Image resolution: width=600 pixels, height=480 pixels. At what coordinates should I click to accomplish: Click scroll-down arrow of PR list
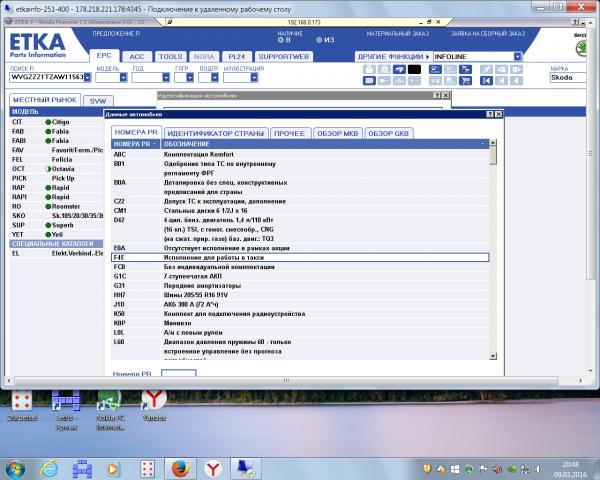pyautogui.click(x=493, y=356)
